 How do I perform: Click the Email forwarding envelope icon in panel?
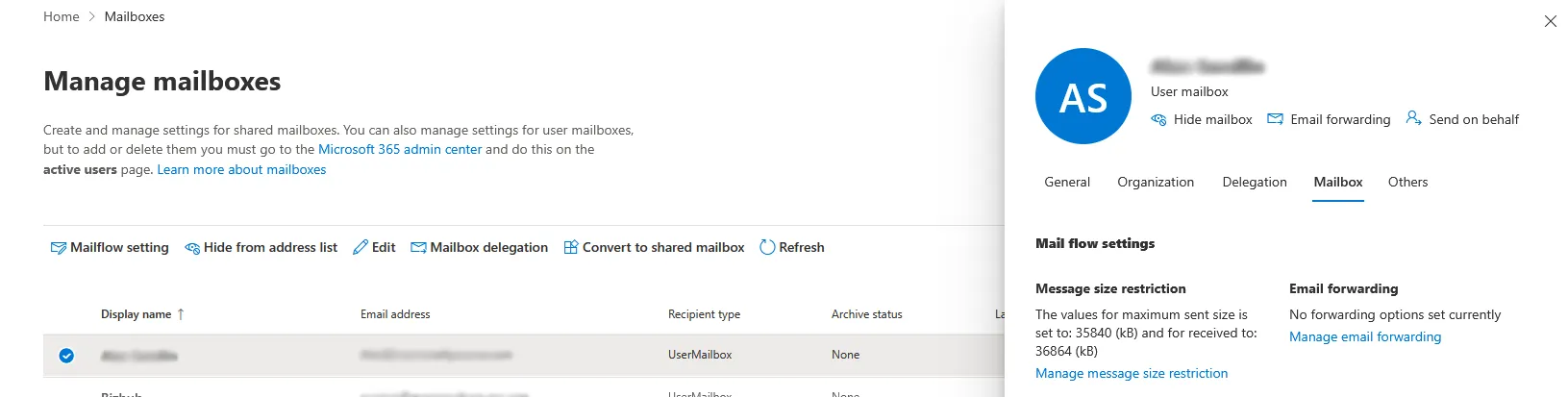click(x=1276, y=119)
